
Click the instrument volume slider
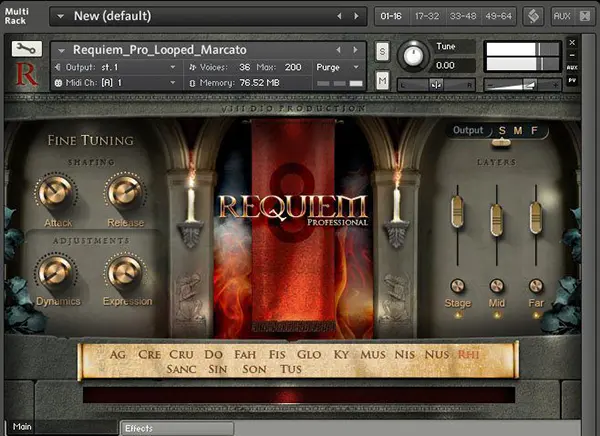[x=522, y=85]
